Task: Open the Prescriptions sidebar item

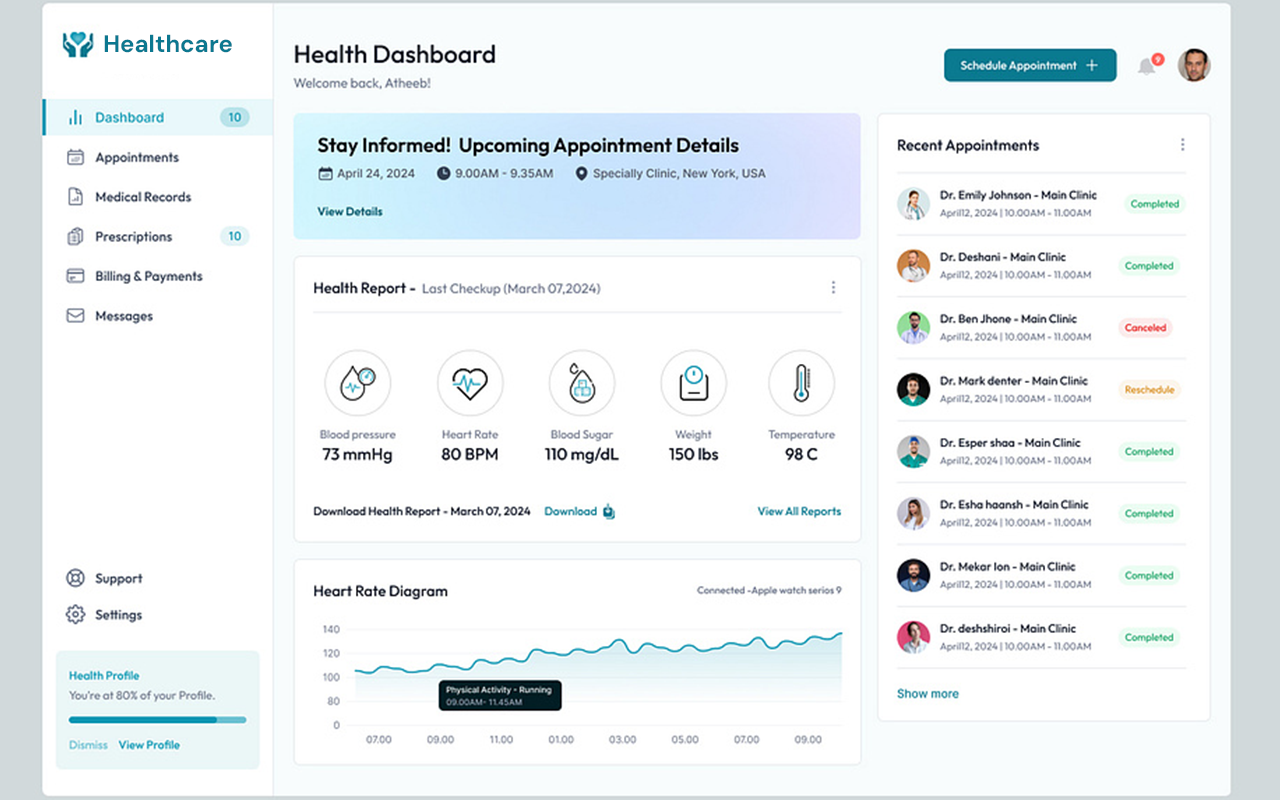Action: pyautogui.click(x=133, y=237)
